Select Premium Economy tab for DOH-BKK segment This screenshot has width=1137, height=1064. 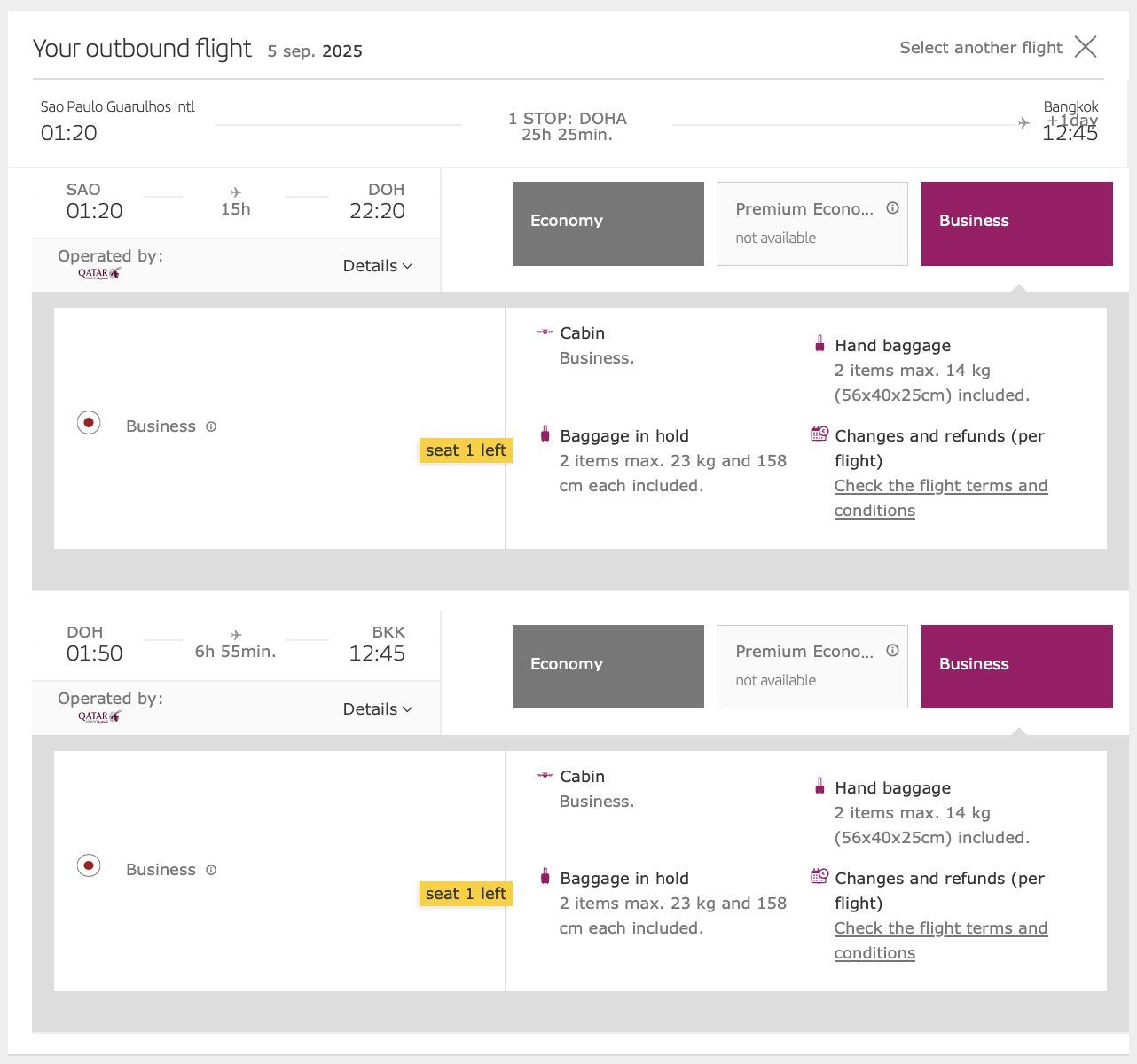[812, 667]
